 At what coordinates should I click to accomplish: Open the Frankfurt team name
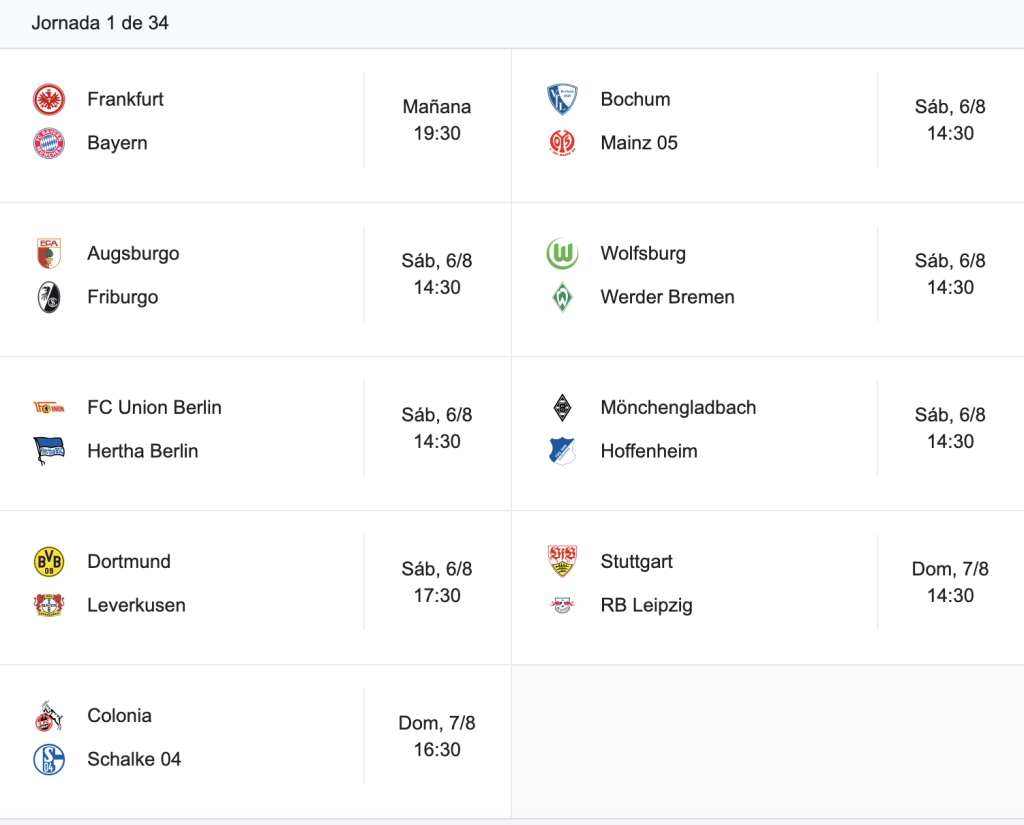(x=125, y=99)
